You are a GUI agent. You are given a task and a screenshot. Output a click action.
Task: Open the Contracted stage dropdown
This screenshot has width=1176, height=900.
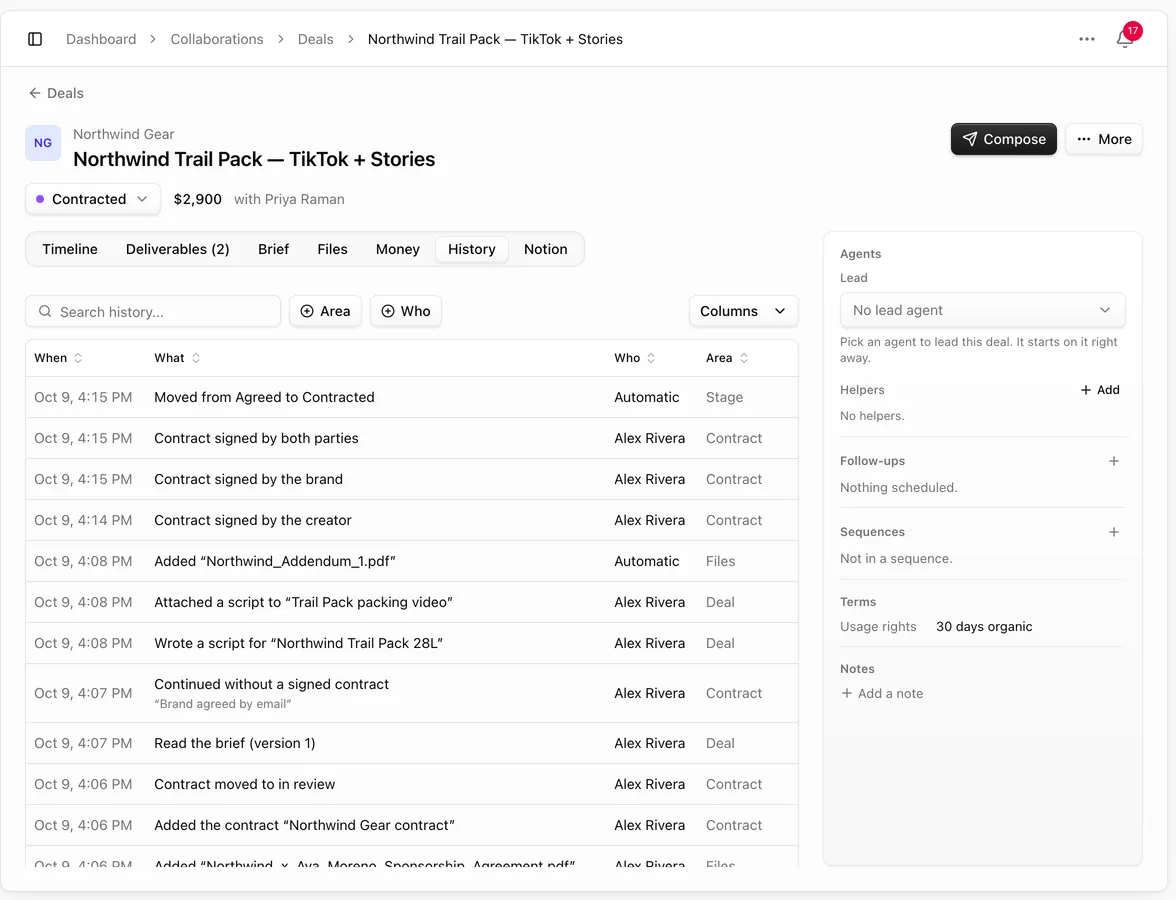(93, 199)
